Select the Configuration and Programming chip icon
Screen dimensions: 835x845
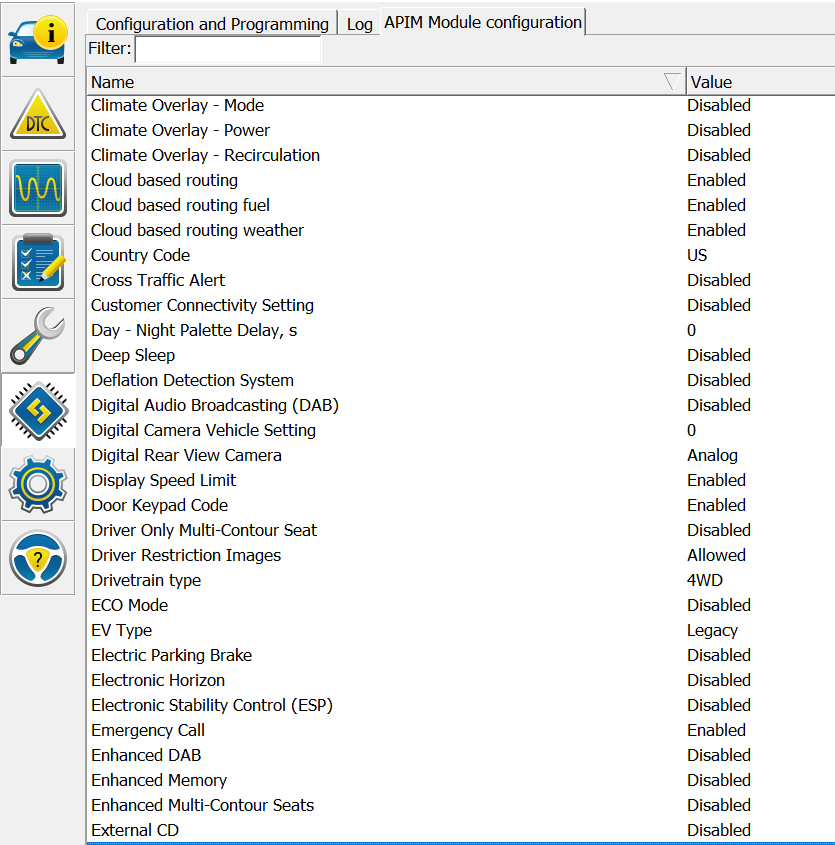coord(37,410)
